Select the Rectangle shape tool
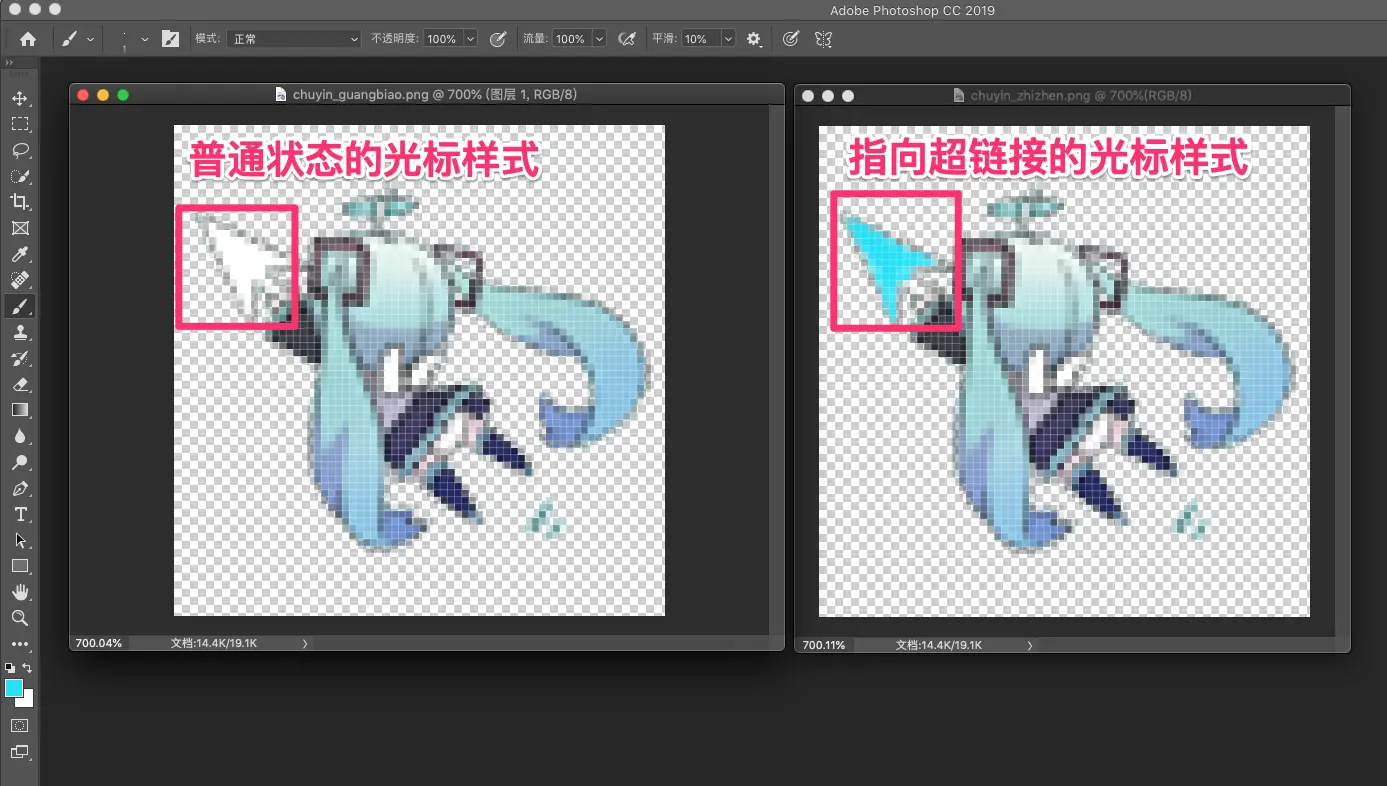The image size is (1387, 786). point(19,566)
